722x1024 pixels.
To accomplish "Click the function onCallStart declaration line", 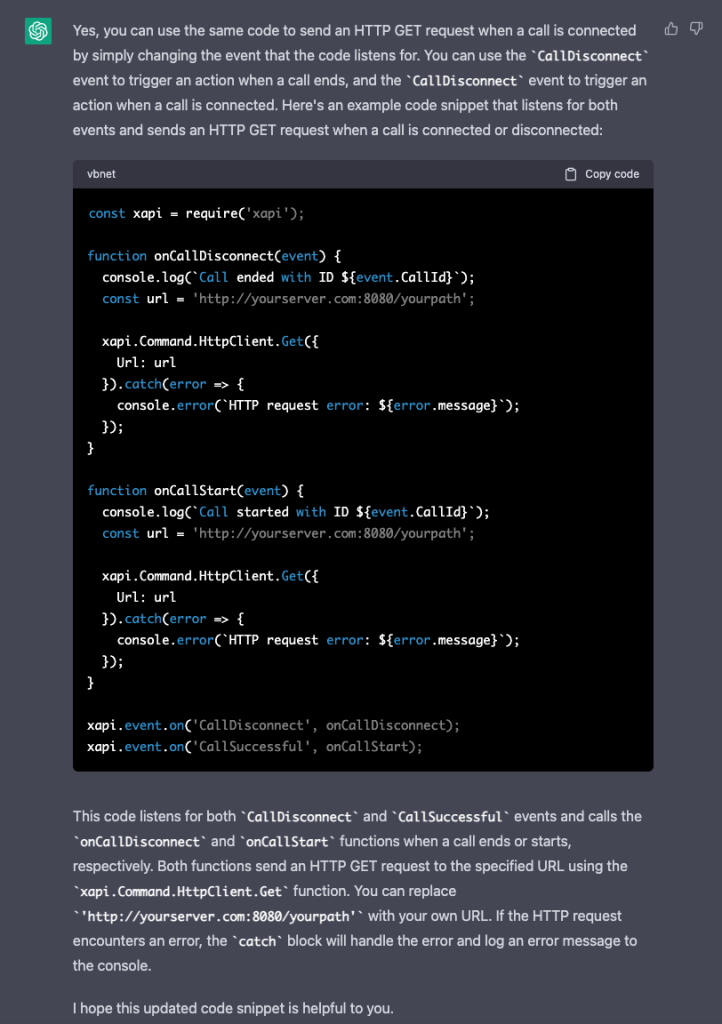I will (x=201, y=490).
